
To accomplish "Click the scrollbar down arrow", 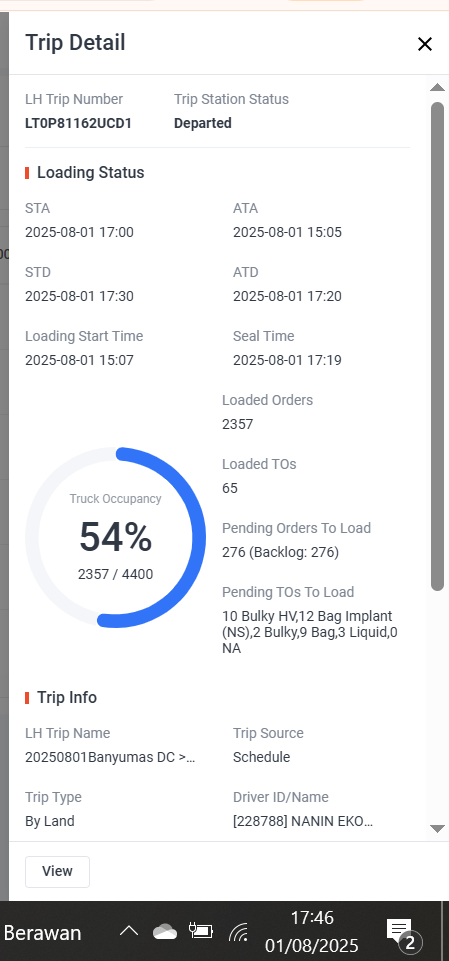I will (x=437, y=829).
